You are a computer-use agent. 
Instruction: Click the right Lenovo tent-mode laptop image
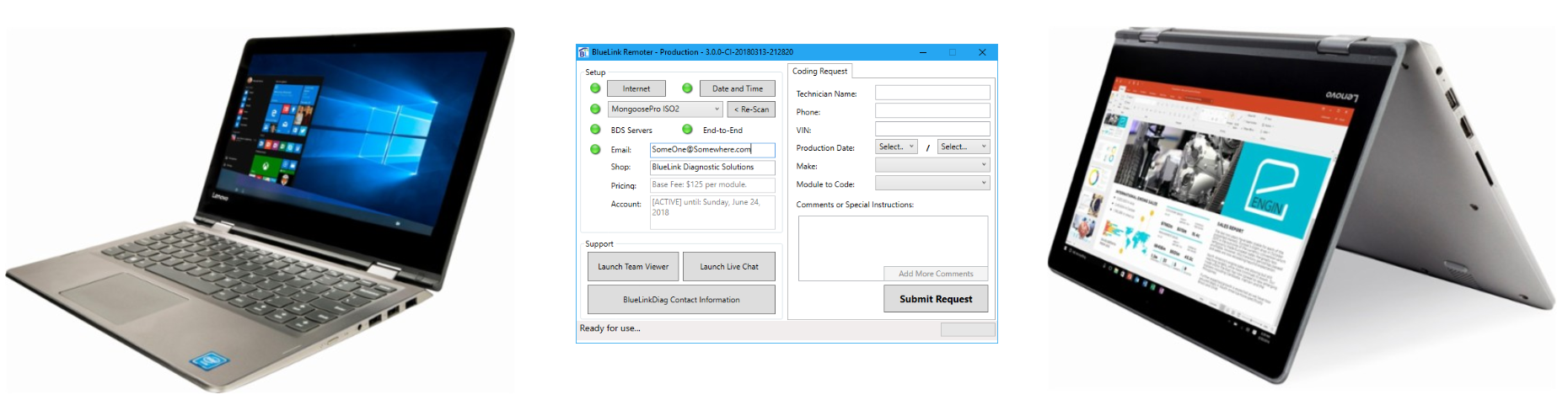pyautogui.click(x=1303, y=204)
